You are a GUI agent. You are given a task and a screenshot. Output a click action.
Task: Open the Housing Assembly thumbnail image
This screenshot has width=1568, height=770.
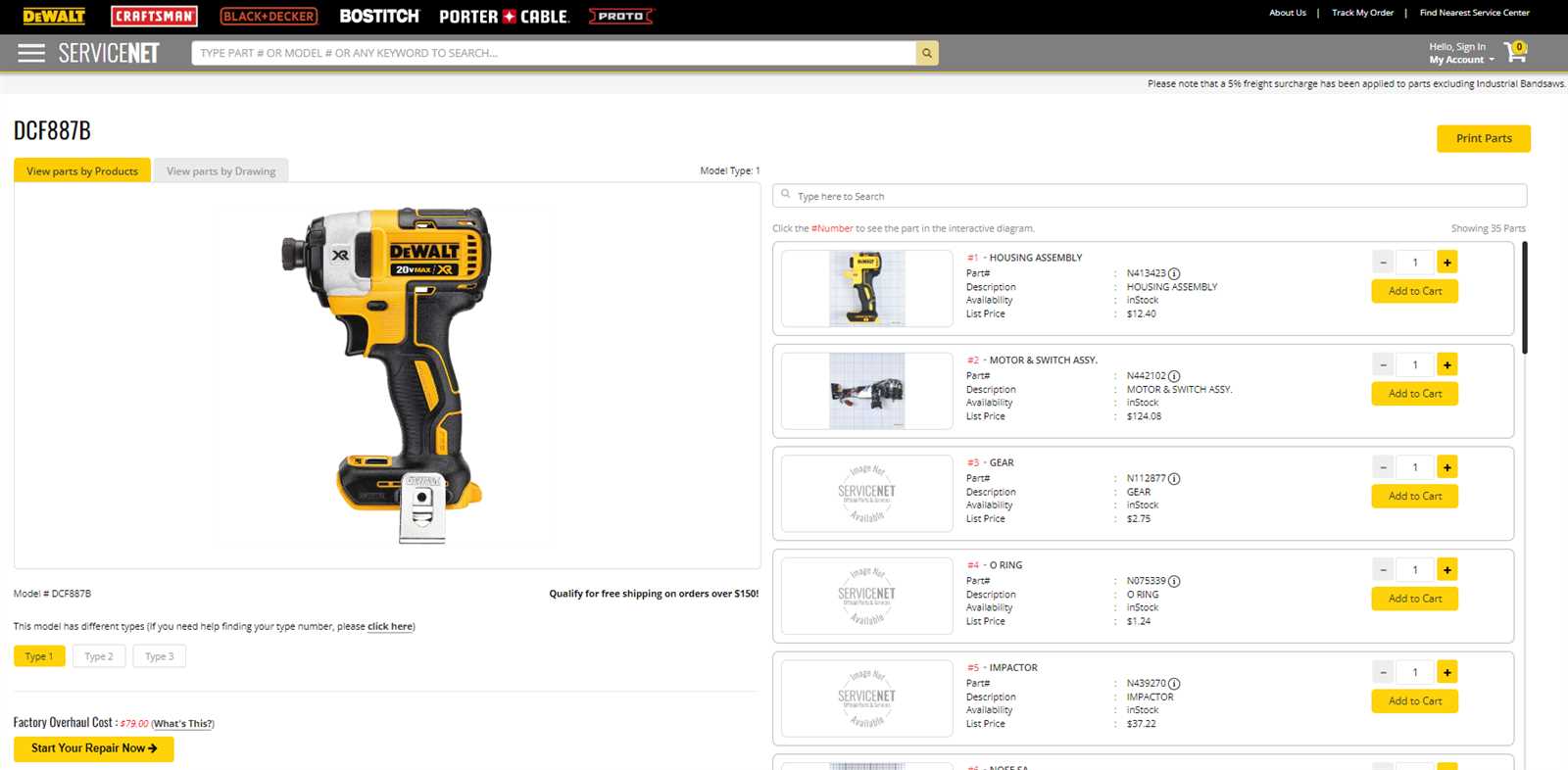click(x=867, y=288)
